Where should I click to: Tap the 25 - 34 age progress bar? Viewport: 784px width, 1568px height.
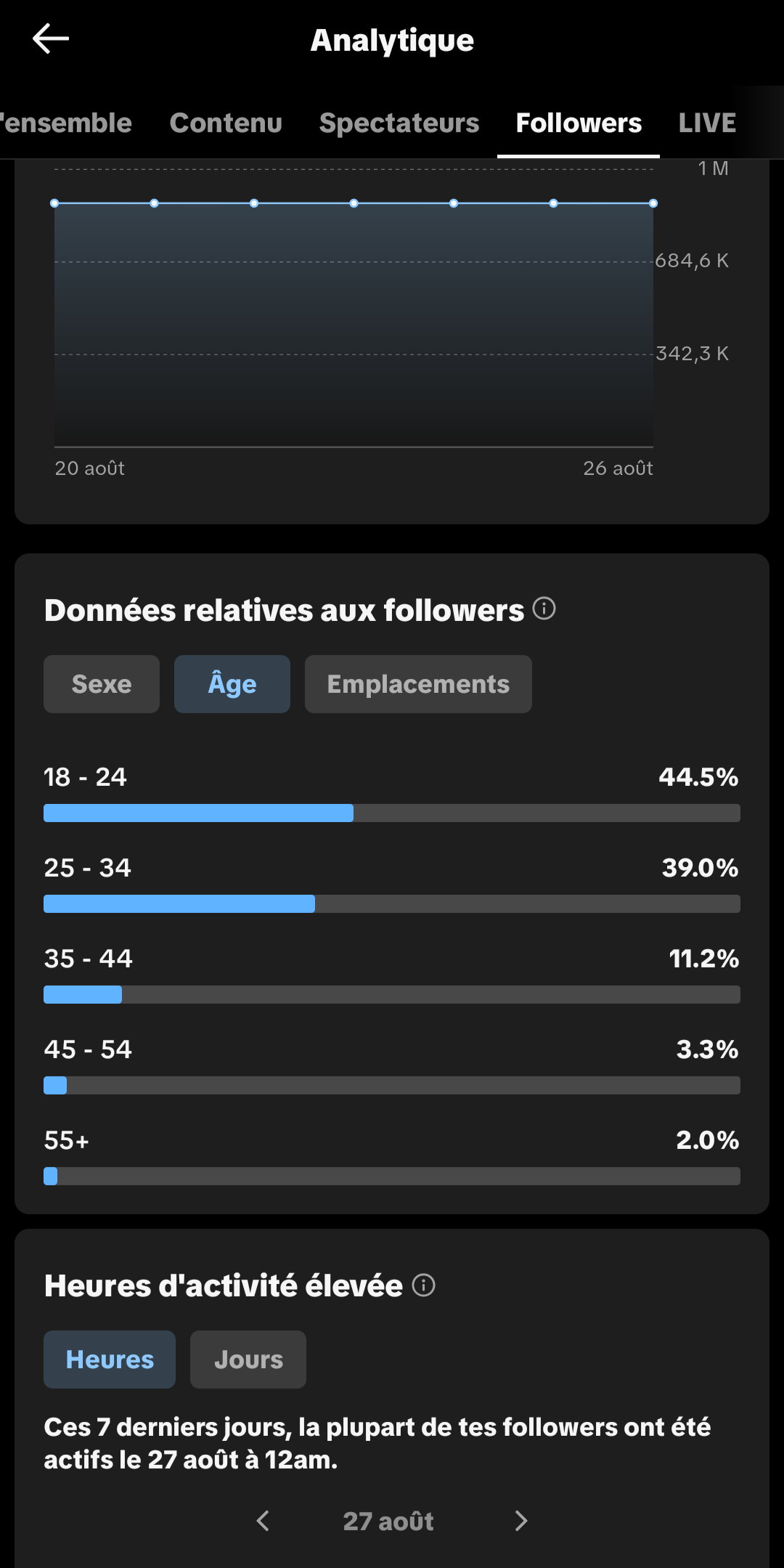pyautogui.click(x=392, y=903)
